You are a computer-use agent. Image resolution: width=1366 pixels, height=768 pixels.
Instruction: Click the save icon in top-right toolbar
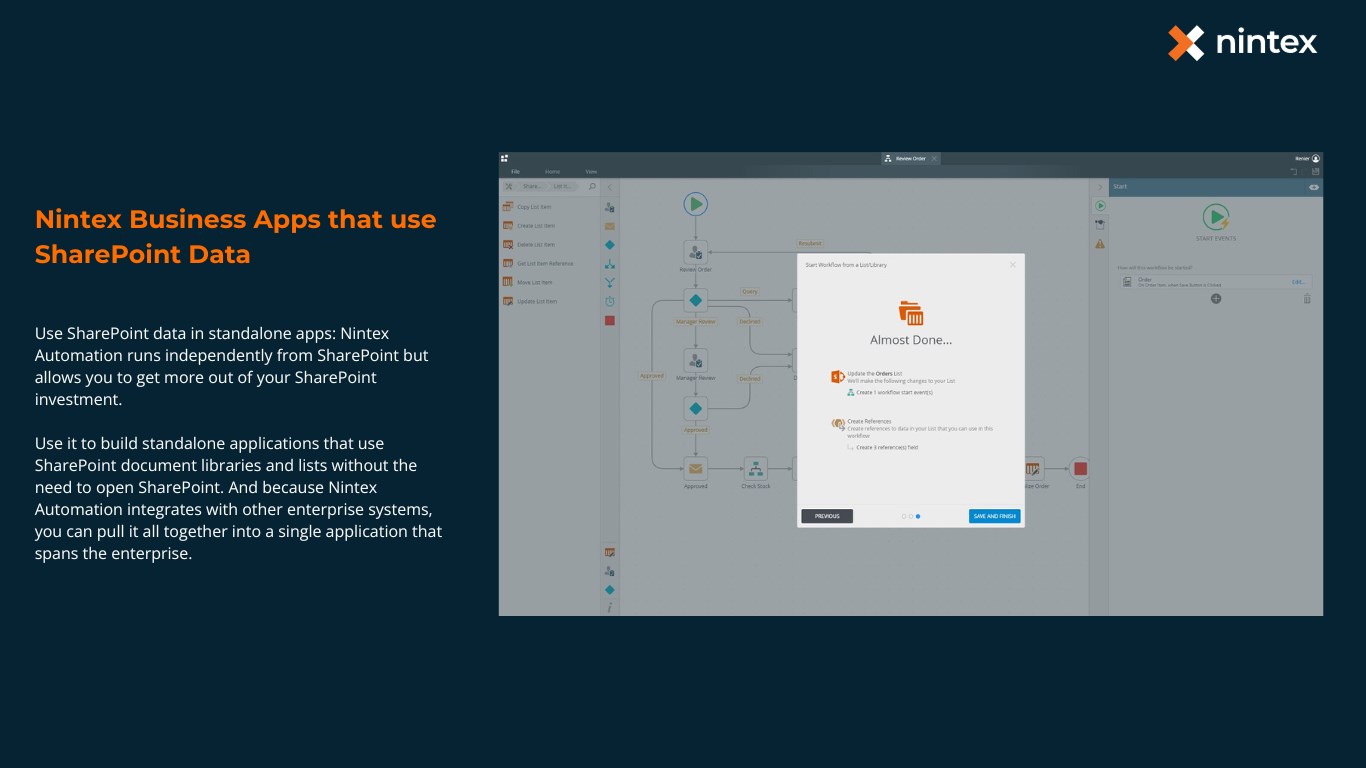[1316, 171]
